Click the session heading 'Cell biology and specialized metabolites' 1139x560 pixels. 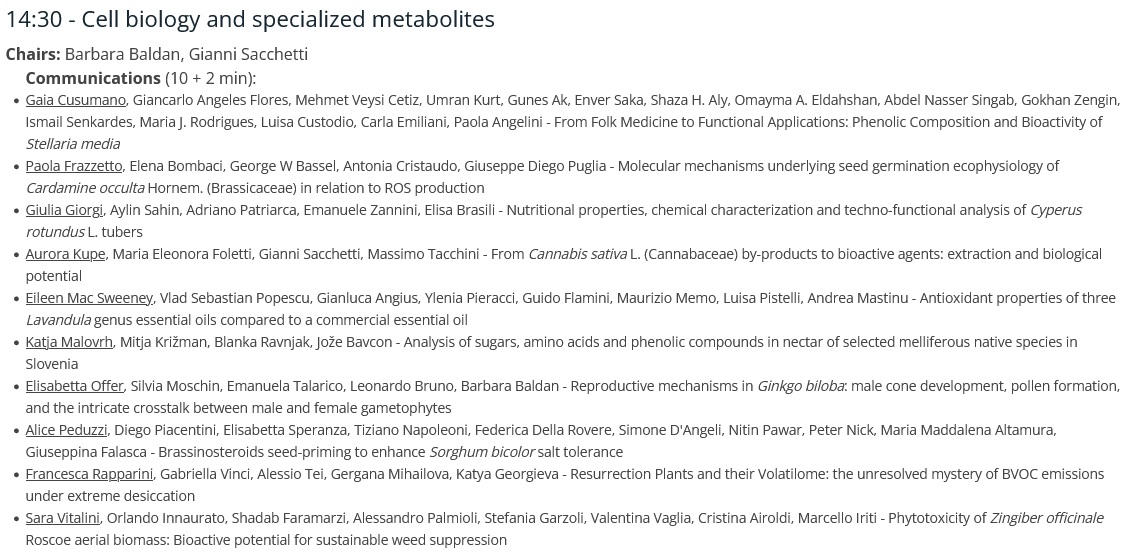click(x=288, y=20)
